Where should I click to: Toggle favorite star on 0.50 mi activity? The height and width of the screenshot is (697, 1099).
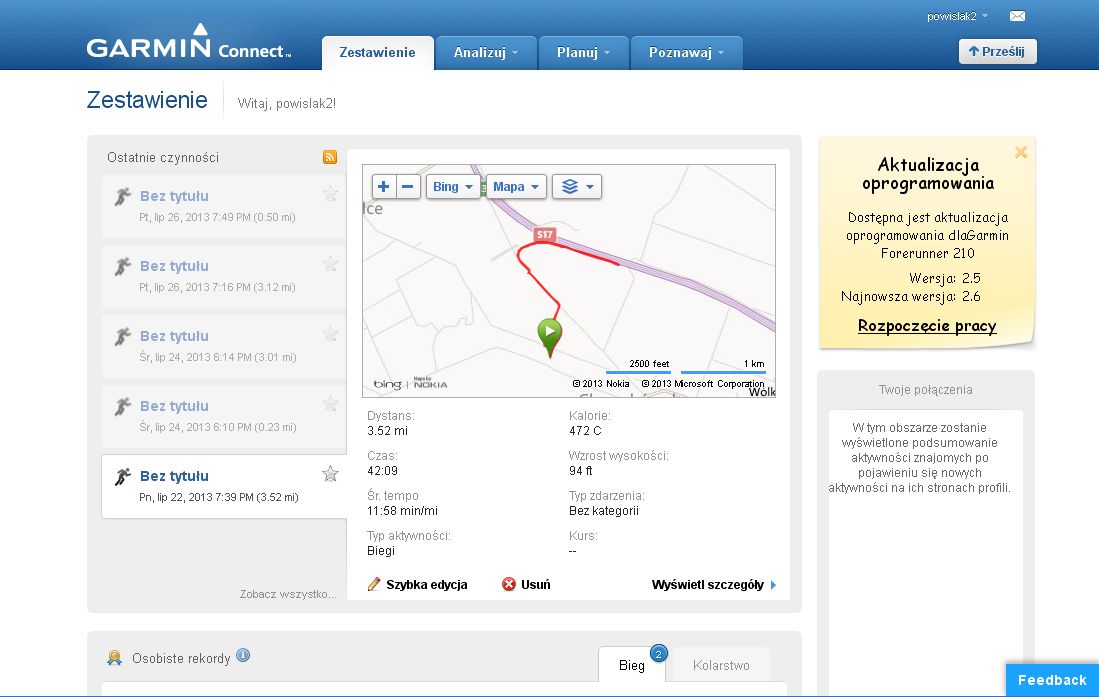pos(330,194)
